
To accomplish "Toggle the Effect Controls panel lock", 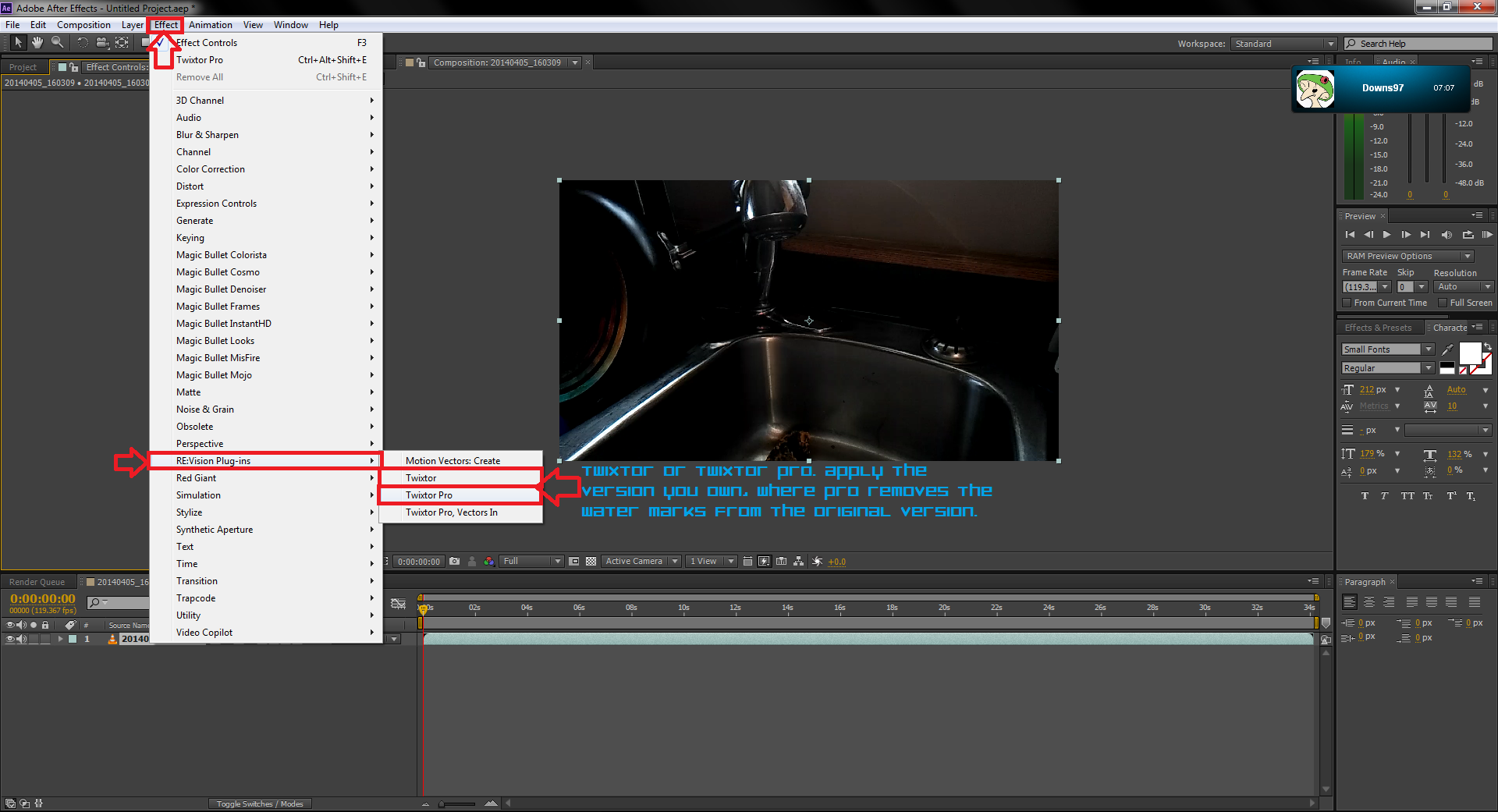I will coord(74,67).
